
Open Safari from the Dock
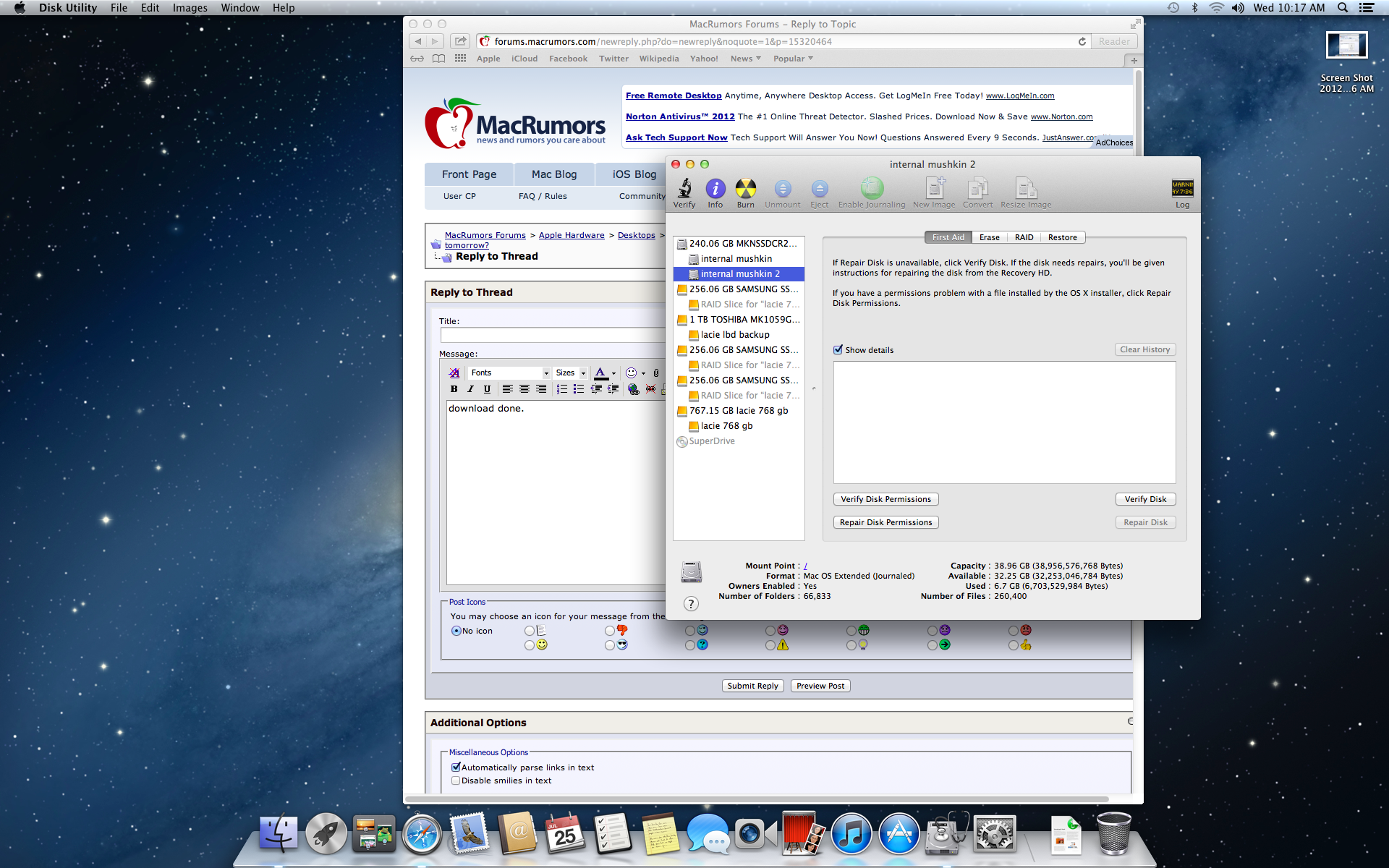coord(422,835)
